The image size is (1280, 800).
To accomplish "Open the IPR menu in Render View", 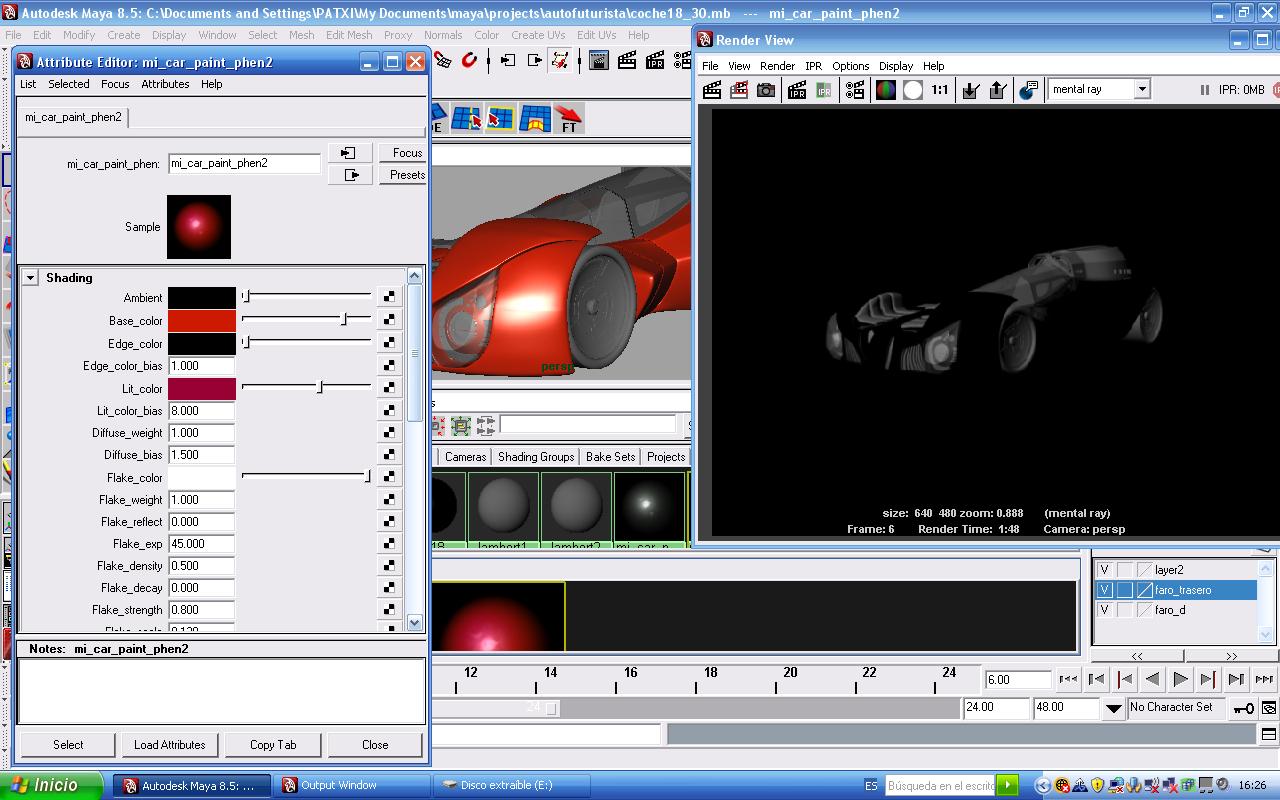I will [813, 66].
